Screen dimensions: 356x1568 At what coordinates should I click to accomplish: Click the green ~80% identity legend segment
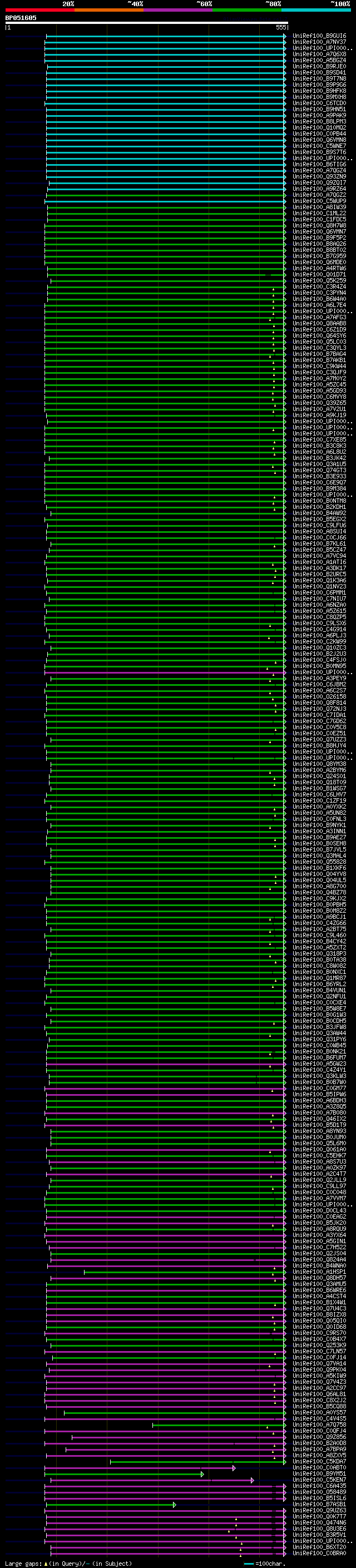click(247, 10)
